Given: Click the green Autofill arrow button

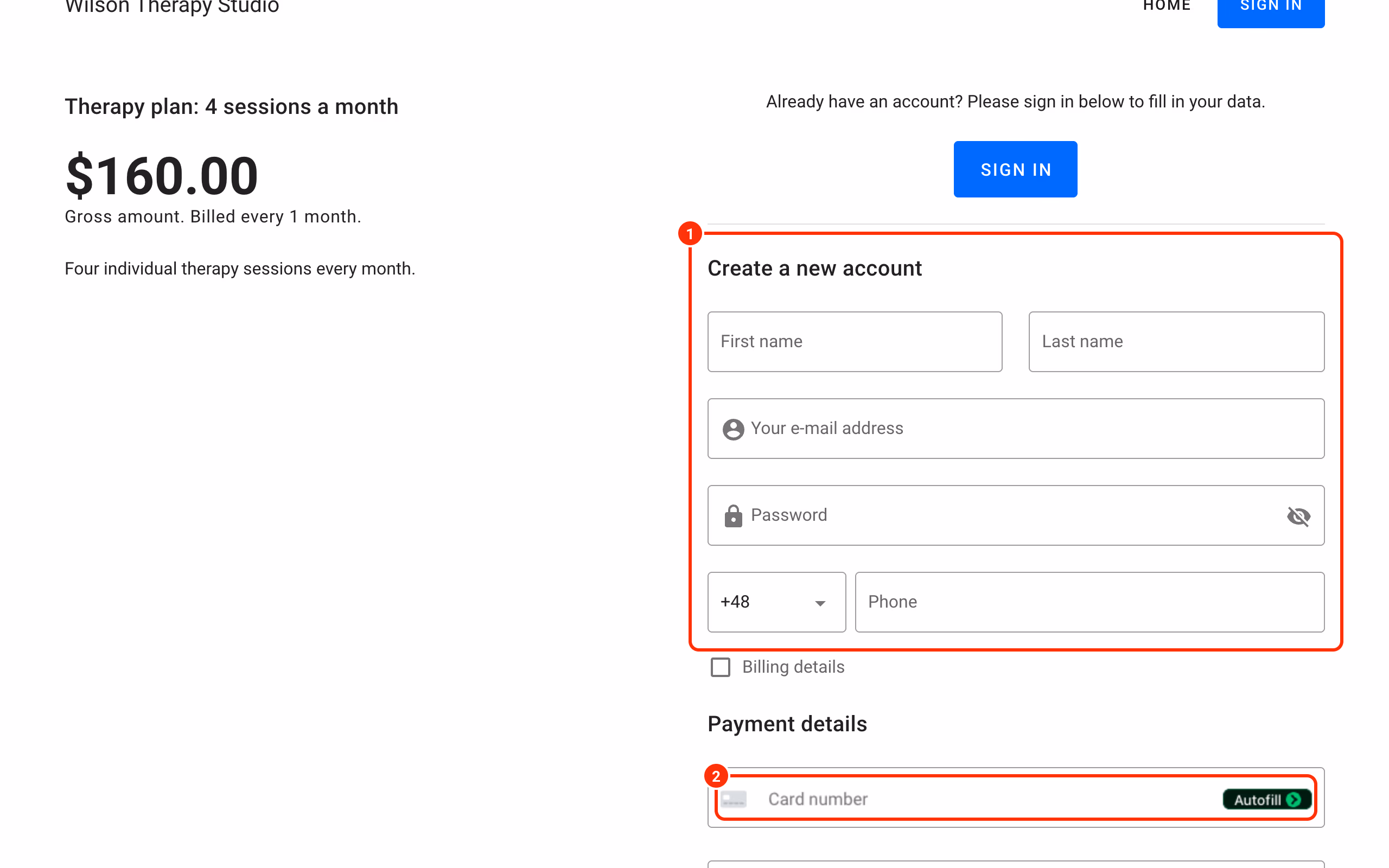Looking at the screenshot, I should click(x=1267, y=799).
